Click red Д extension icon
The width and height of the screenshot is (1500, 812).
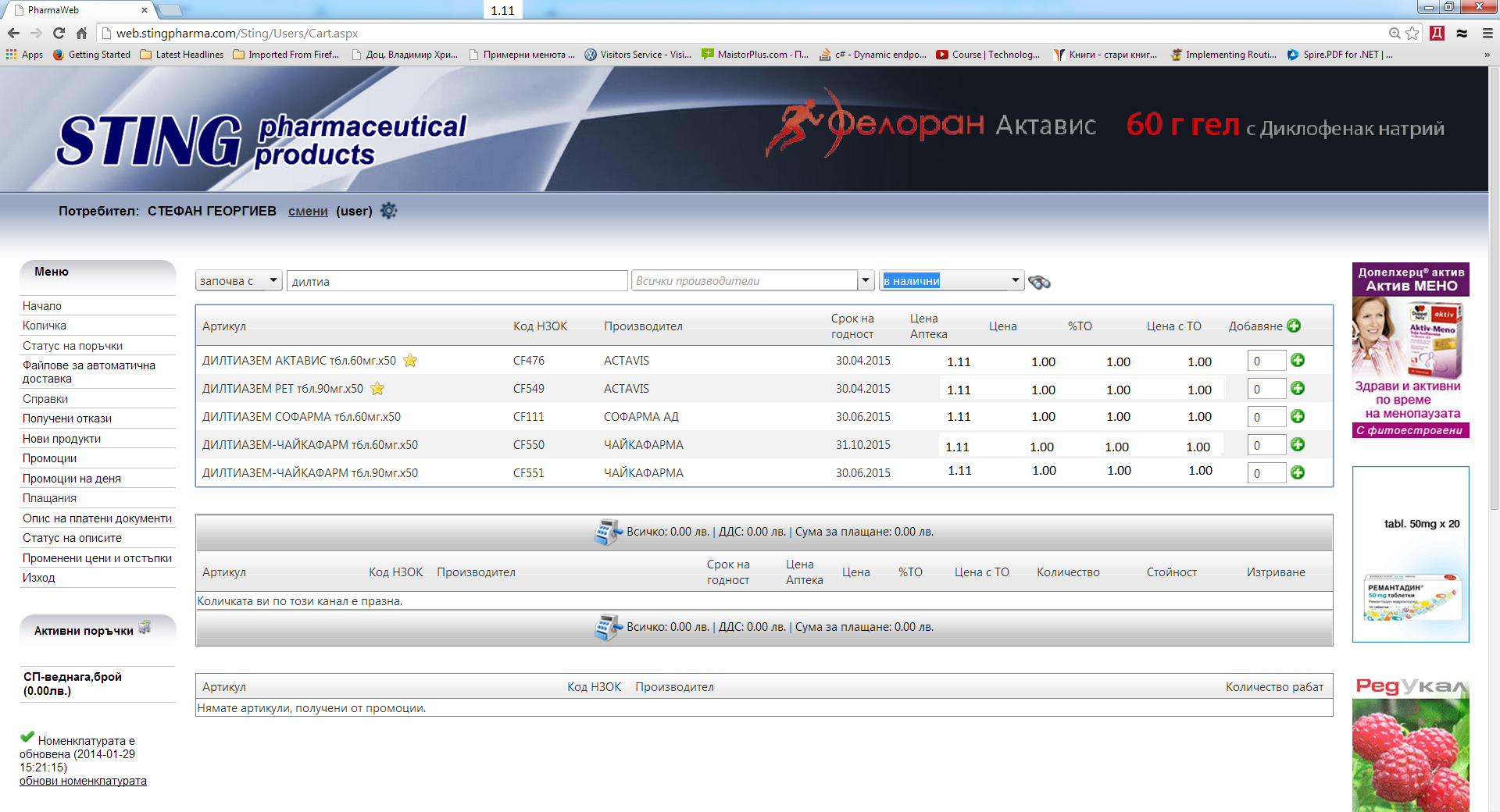tap(1437, 33)
